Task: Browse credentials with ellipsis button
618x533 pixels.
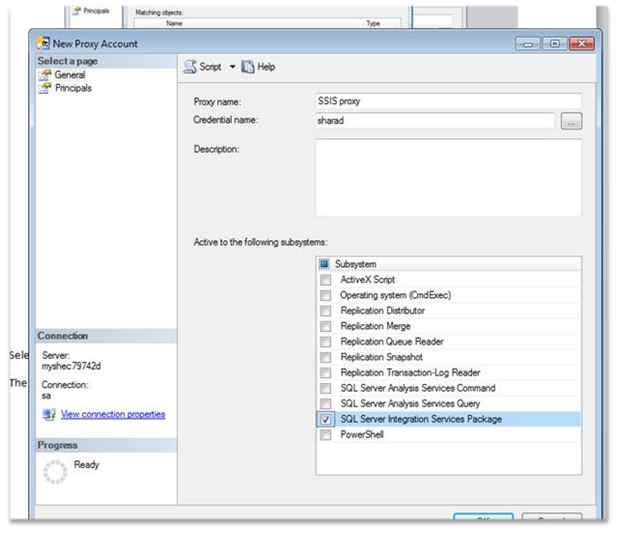Action: click(571, 121)
